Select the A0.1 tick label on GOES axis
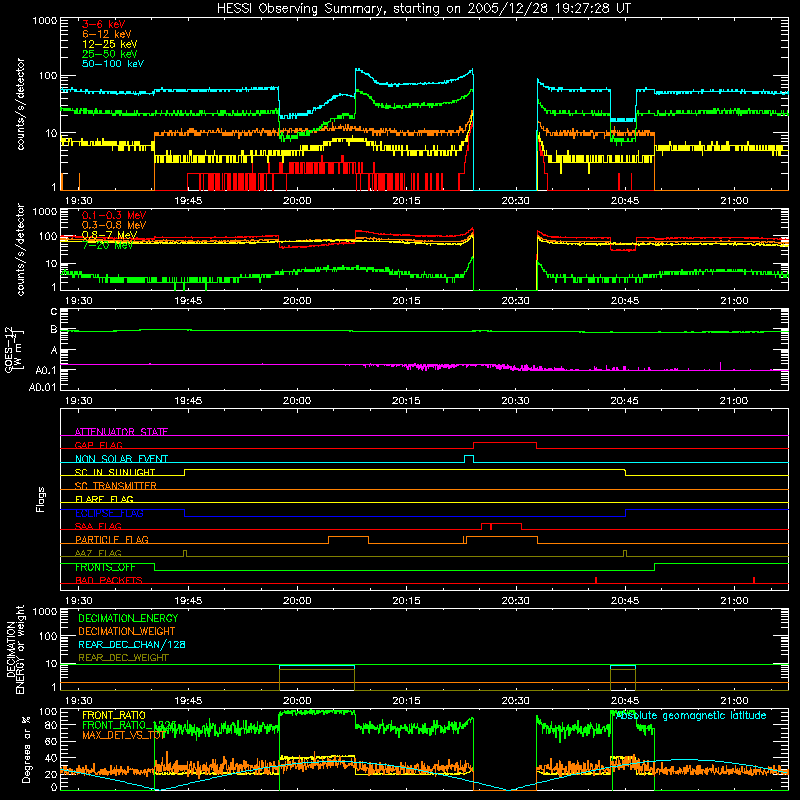The image size is (800, 800). 46,370
